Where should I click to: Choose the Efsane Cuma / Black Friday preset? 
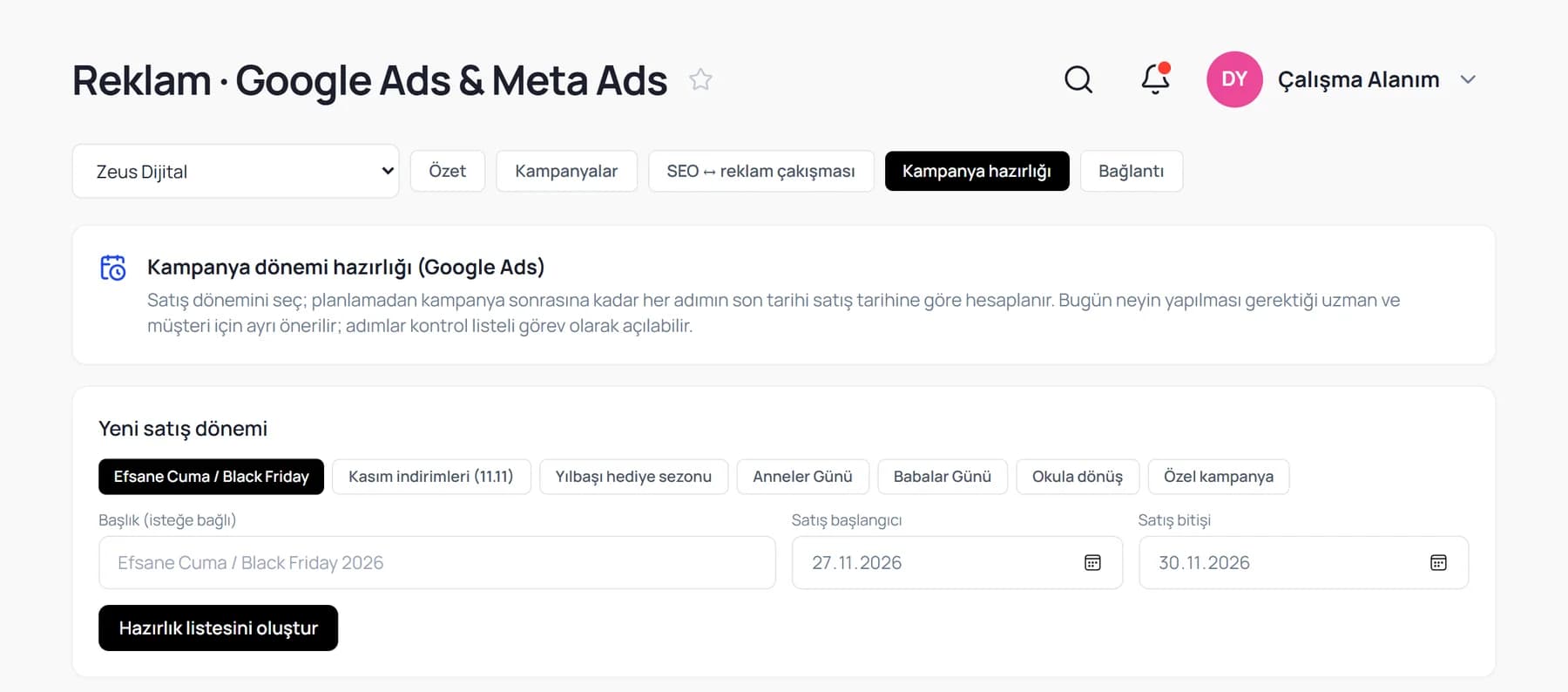click(x=211, y=477)
